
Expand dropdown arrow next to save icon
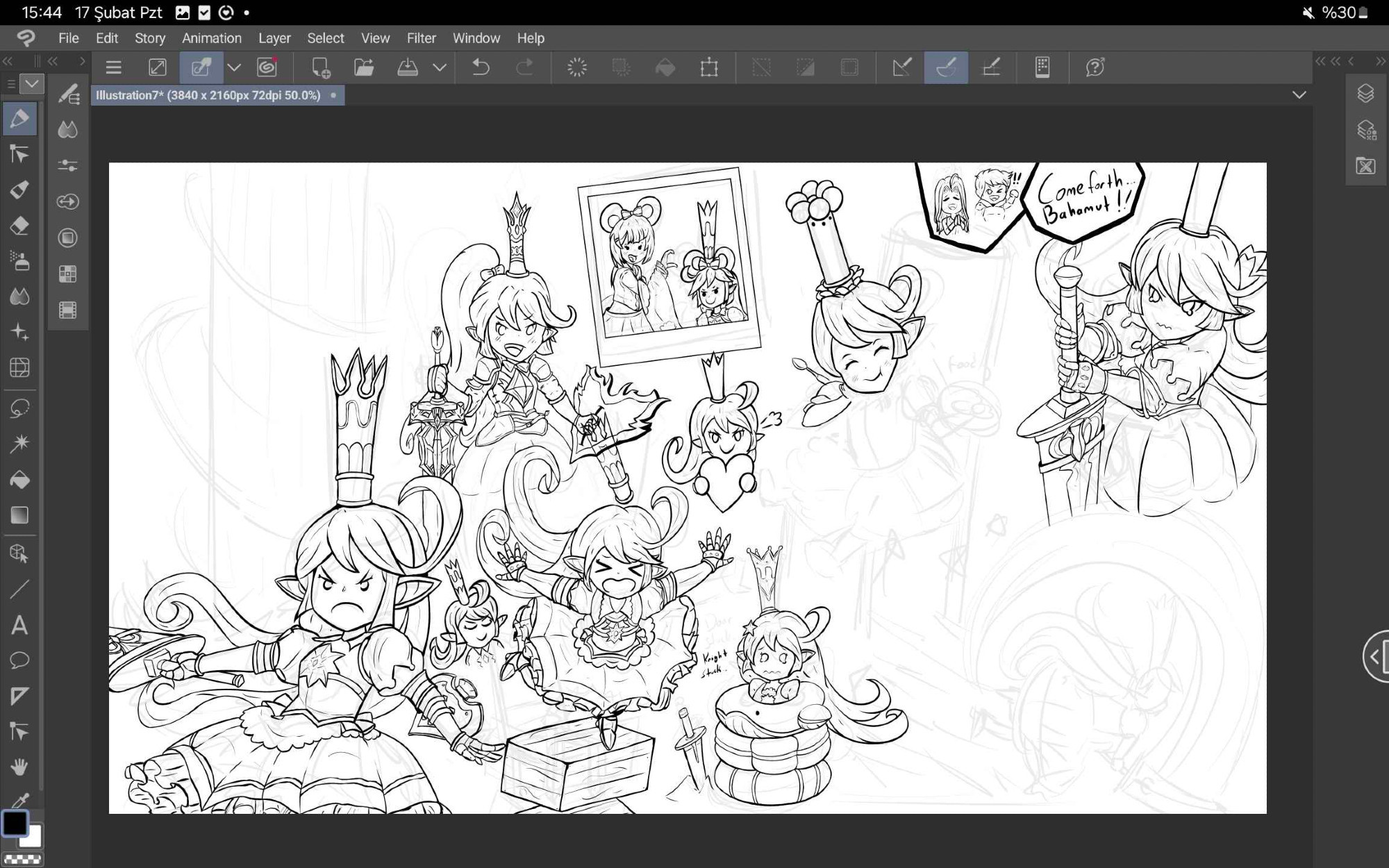[x=440, y=67]
